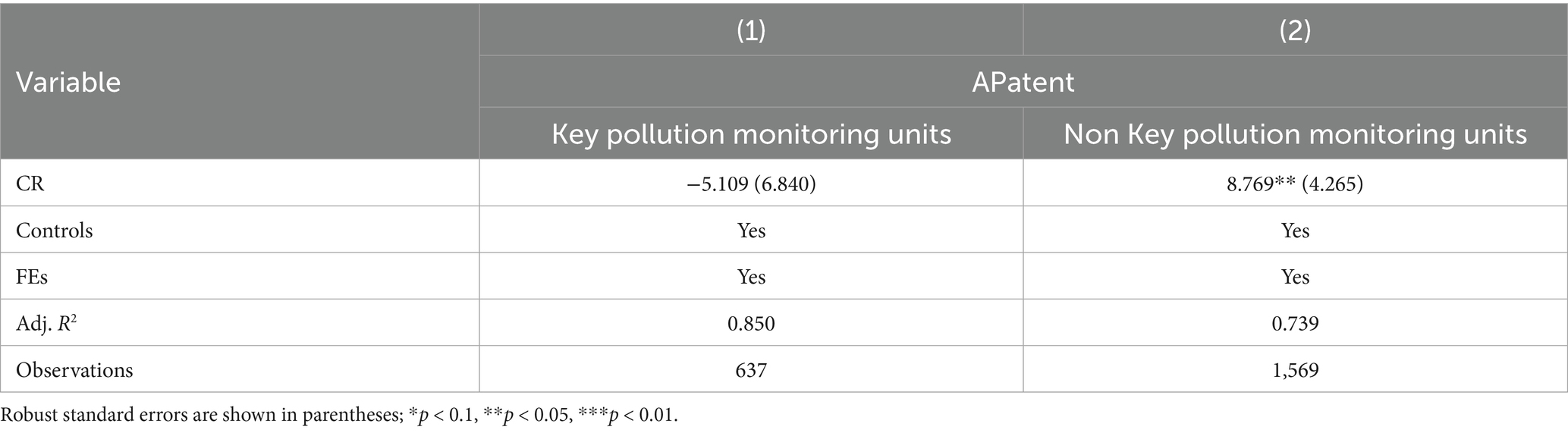Click Yes under Controls in column (1)
The width and height of the screenshot is (1568, 433).
(751, 231)
